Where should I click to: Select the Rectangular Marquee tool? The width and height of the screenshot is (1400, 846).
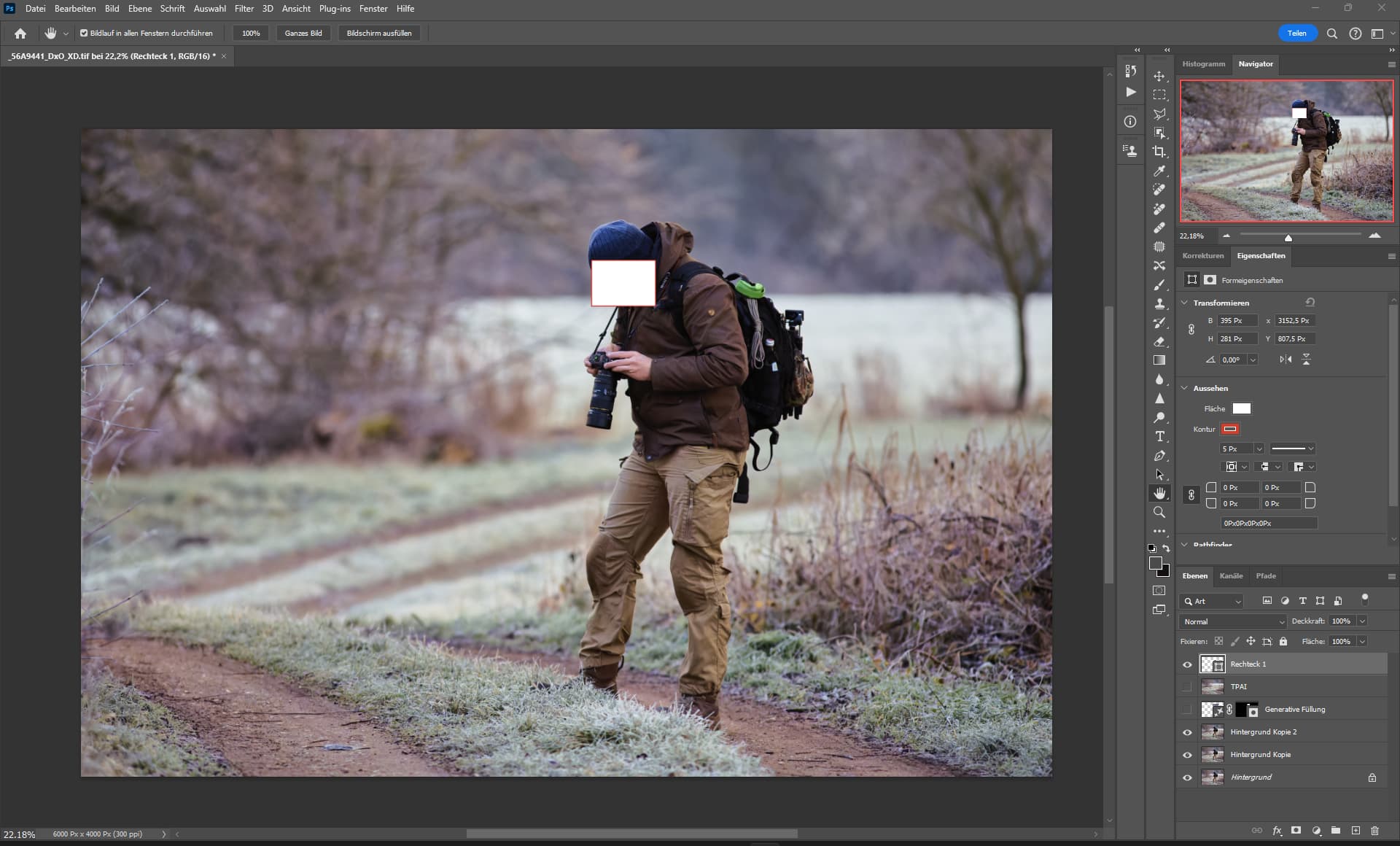click(1159, 95)
